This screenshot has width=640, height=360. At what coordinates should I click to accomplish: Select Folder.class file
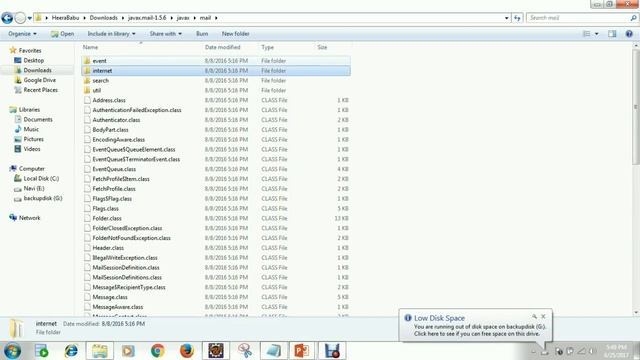(x=107, y=218)
